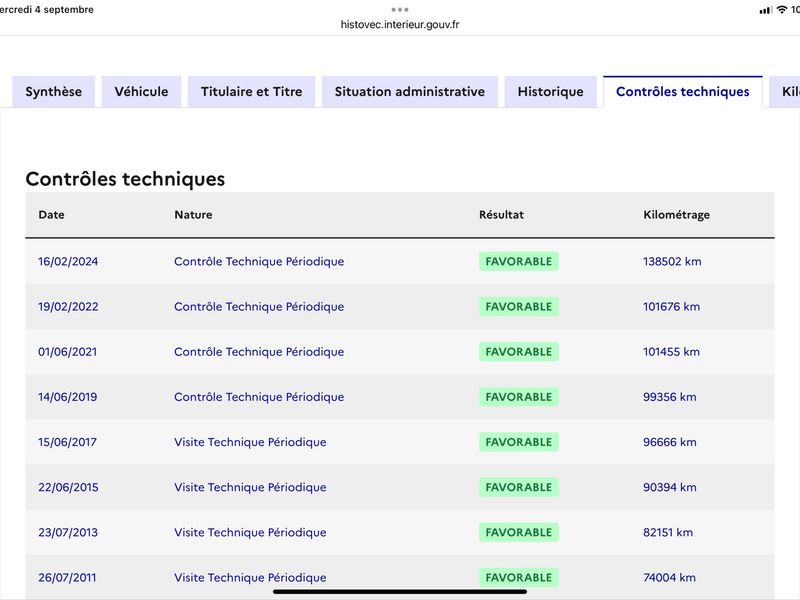Select the 96666 km mileage value
Viewport: 800px width, 600px height.
point(669,442)
